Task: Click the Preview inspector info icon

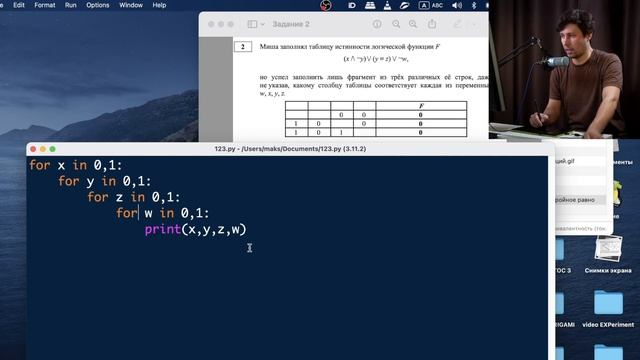Action: [377, 24]
